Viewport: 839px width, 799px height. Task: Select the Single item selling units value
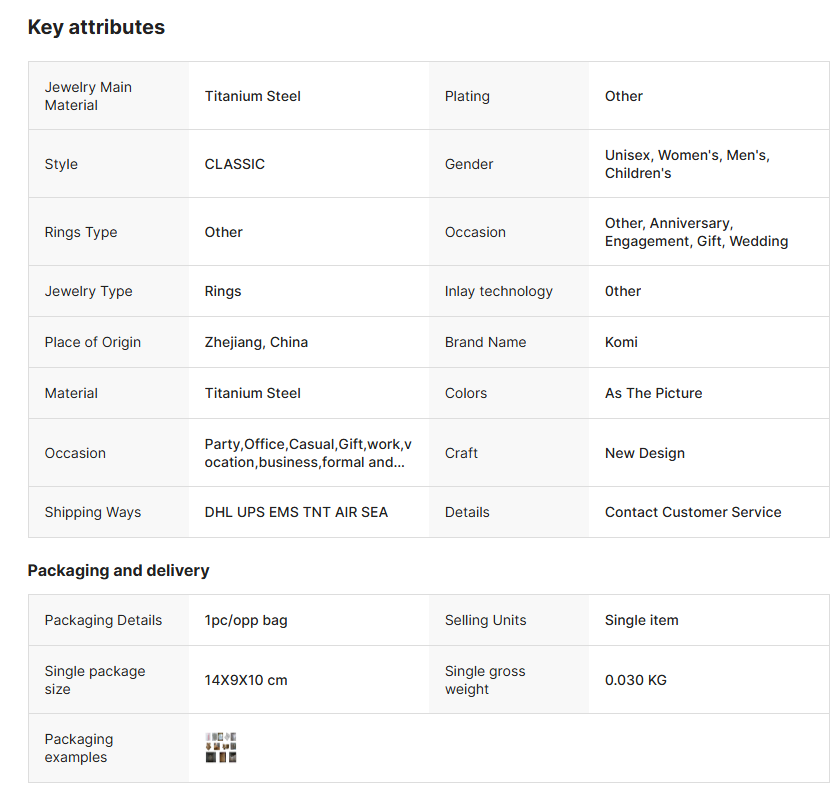tap(641, 620)
